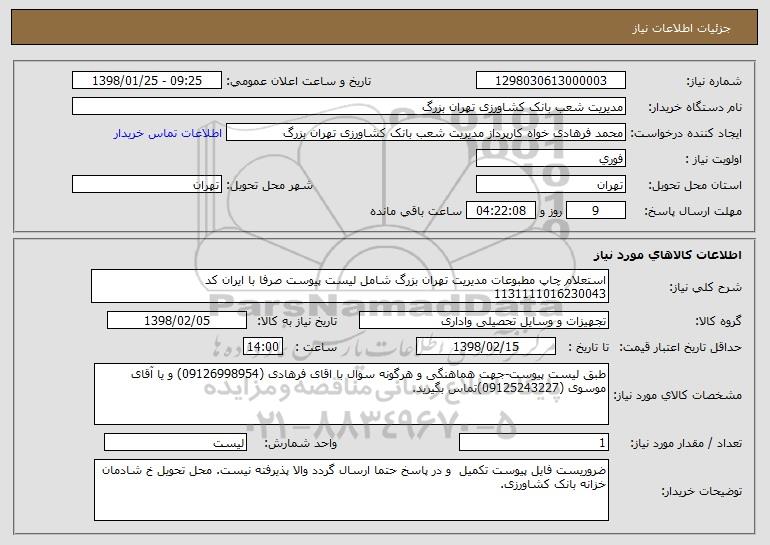This screenshot has height=545, width=770.
Task: Click the واحد شمارش field showing لیست
Action: [175, 442]
